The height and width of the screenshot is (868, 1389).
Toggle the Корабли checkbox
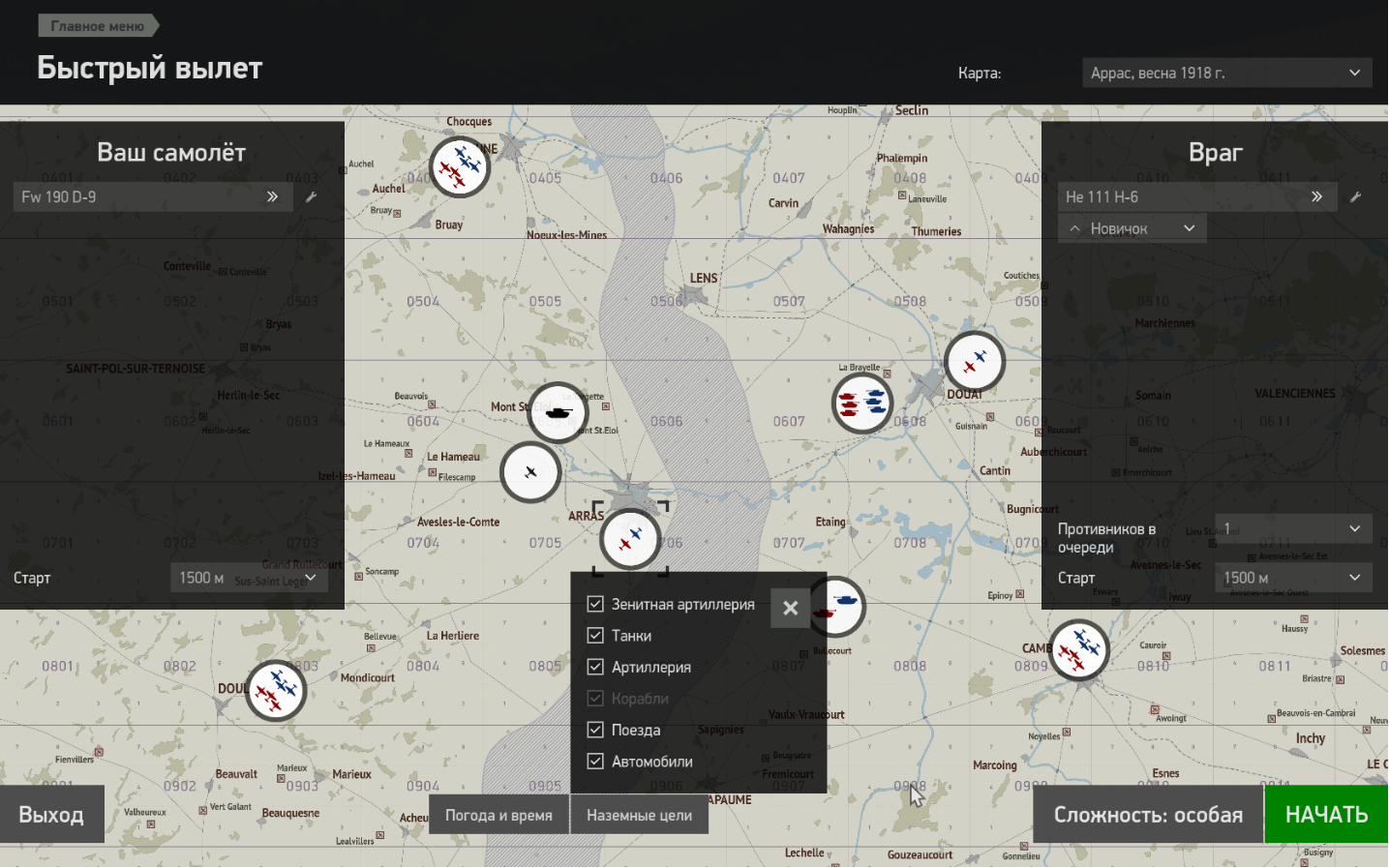(595, 699)
